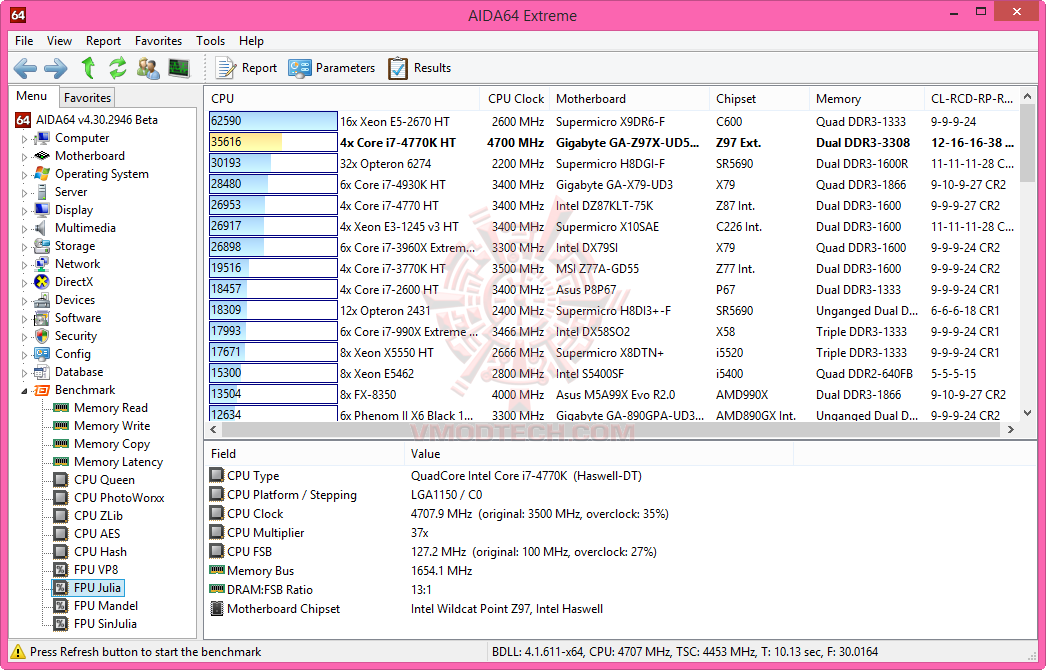1046x670 pixels.
Task: Click the 35616 score bar
Action: [x=273, y=142]
